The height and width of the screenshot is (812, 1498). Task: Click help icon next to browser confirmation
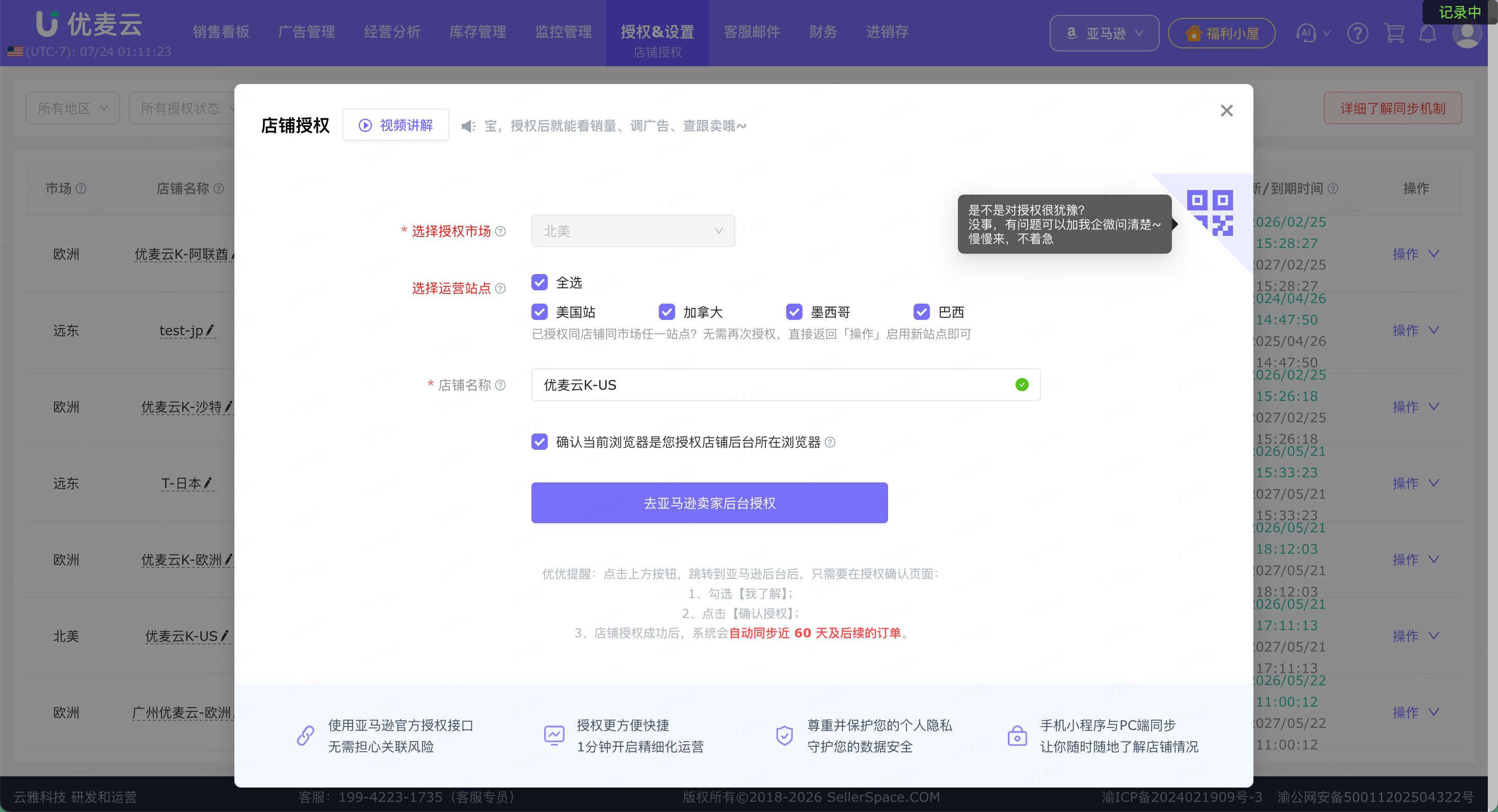coord(831,442)
